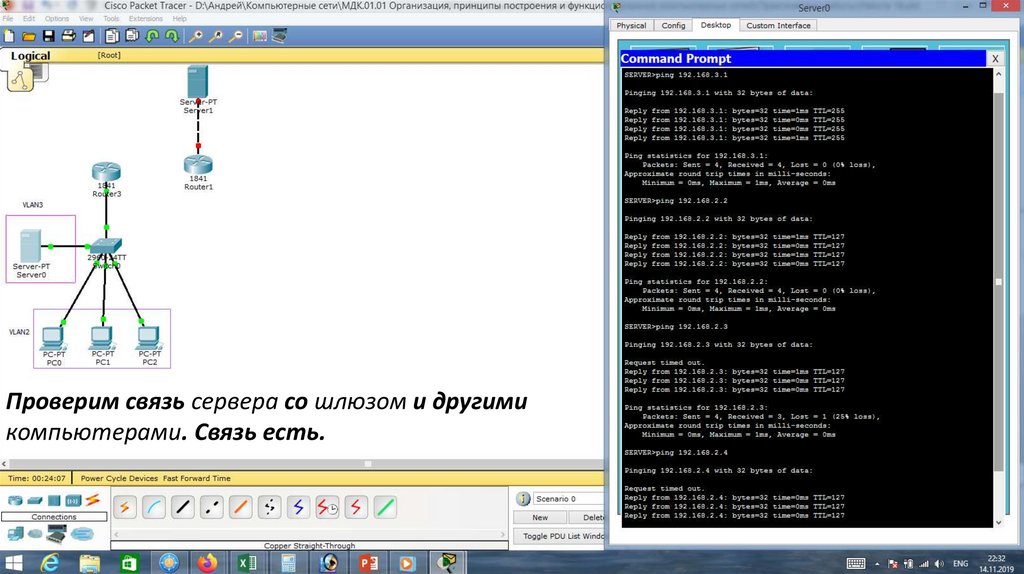Choose the Serial DCE cable with clock
Screen dimensions: 1024x574
pyautogui.click(x=327, y=507)
